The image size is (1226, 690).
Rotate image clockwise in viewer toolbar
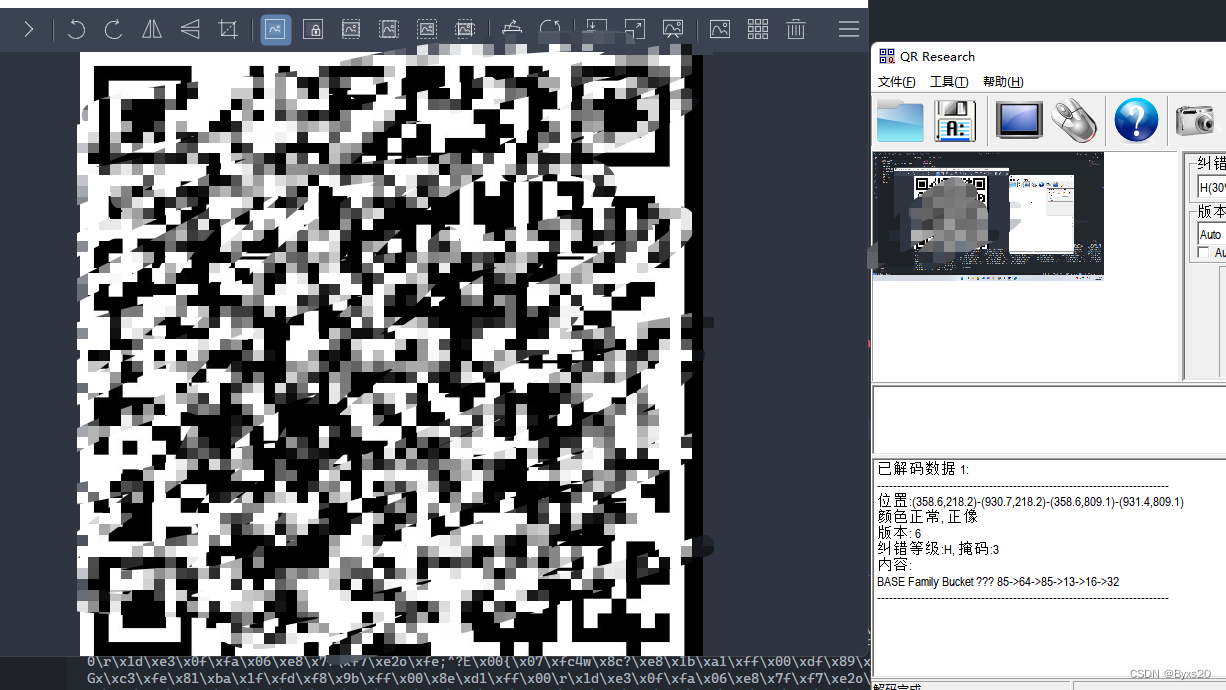(x=114, y=30)
